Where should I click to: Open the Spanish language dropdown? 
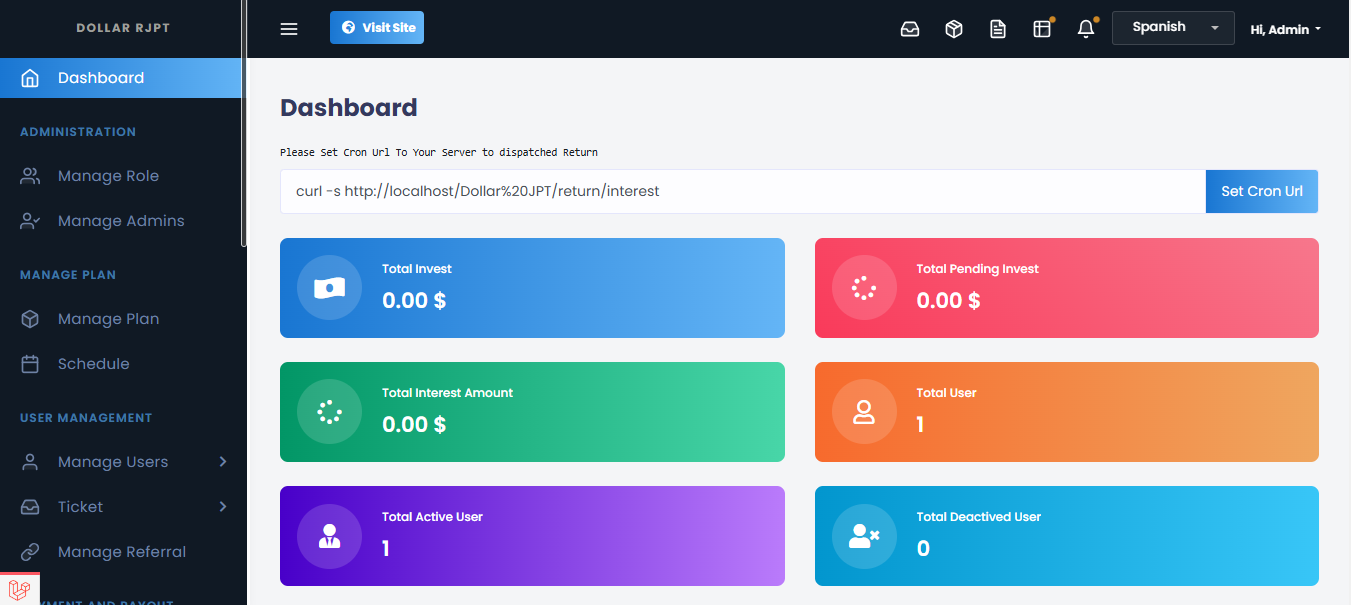coord(1172,27)
